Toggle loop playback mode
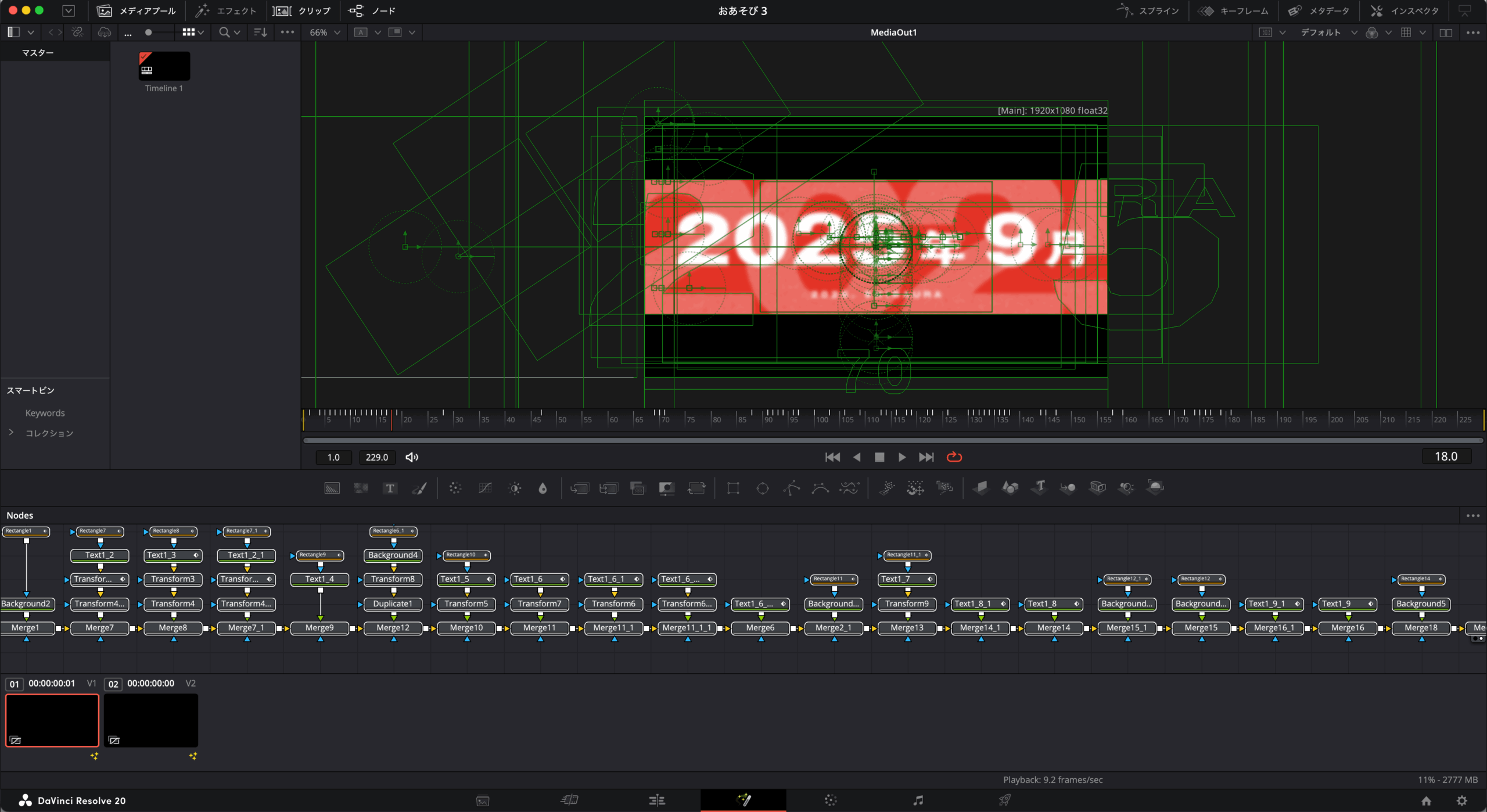Image resolution: width=1487 pixels, height=812 pixels. coord(954,457)
